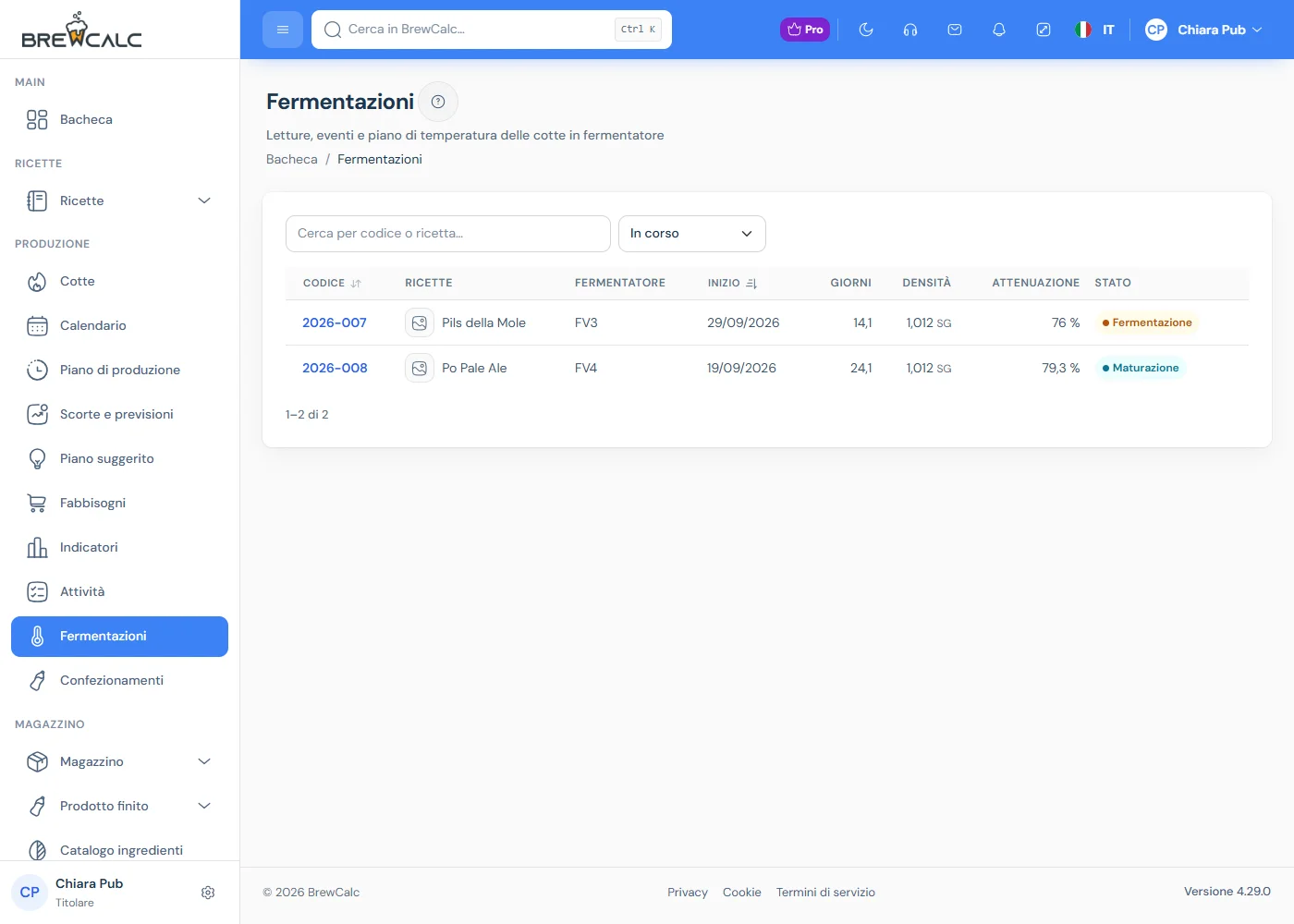Expand the Ricette sidebar section

[119, 201]
